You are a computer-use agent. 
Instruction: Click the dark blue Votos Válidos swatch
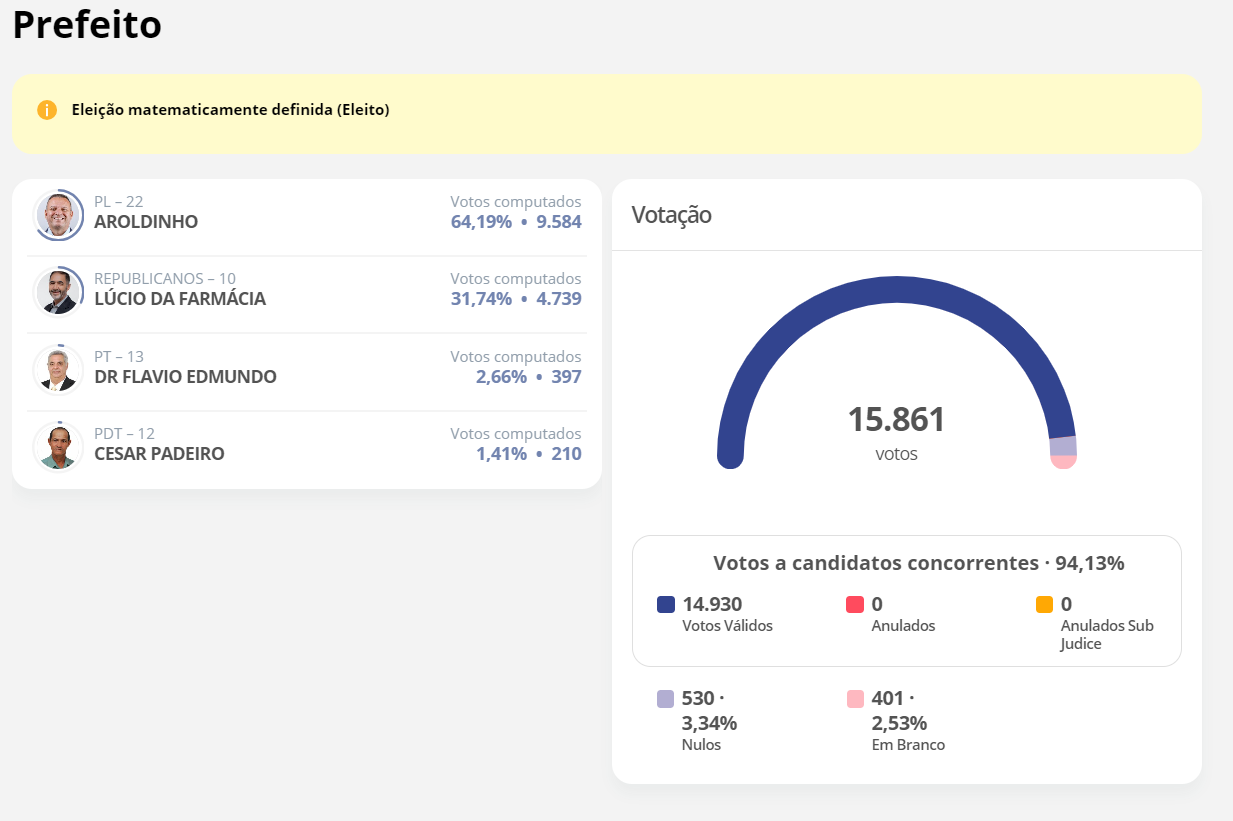point(666,604)
